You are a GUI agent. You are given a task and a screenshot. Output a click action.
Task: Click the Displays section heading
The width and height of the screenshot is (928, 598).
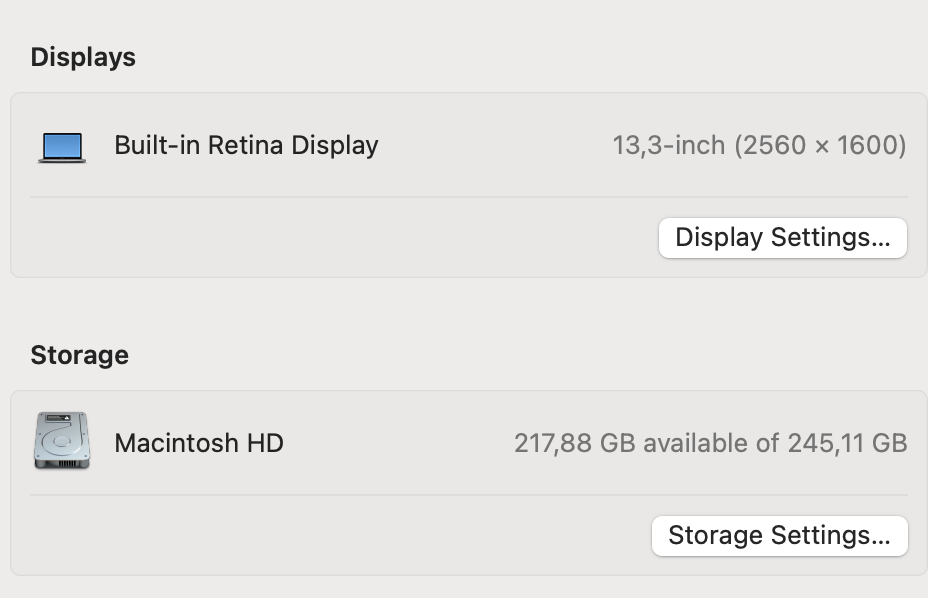coord(83,57)
